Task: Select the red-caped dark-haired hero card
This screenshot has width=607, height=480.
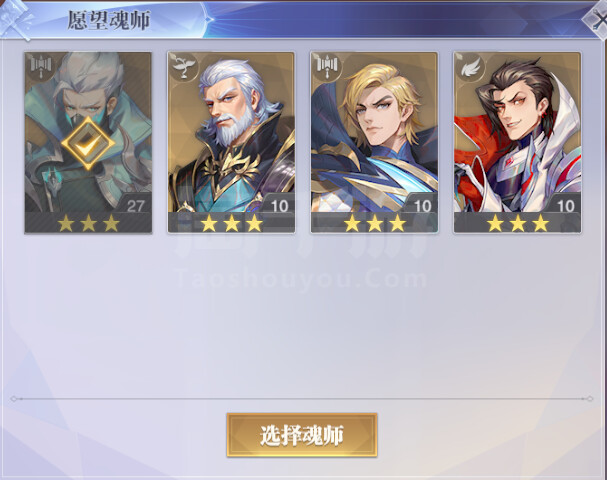Action: (518, 142)
